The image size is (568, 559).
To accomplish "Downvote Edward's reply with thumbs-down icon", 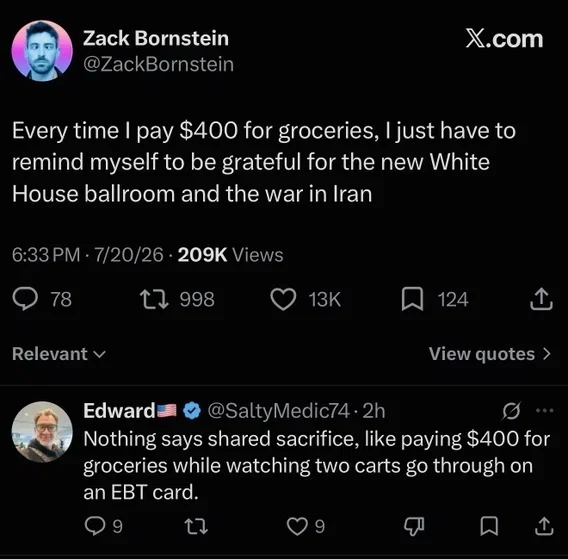I will pyautogui.click(x=414, y=526).
